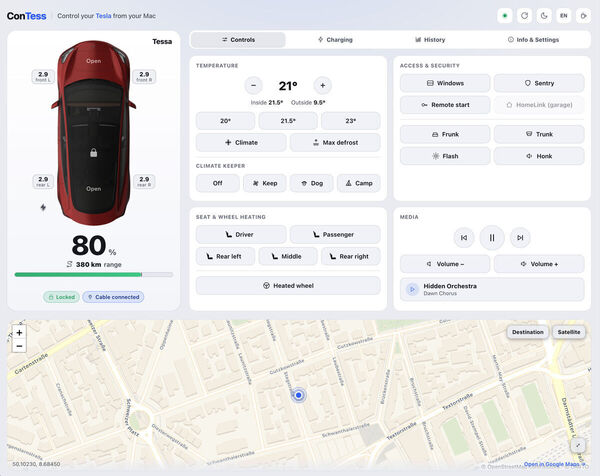600x476 pixels.
Task: Click rear R tire pressure badge
Action: click(x=144, y=181)
